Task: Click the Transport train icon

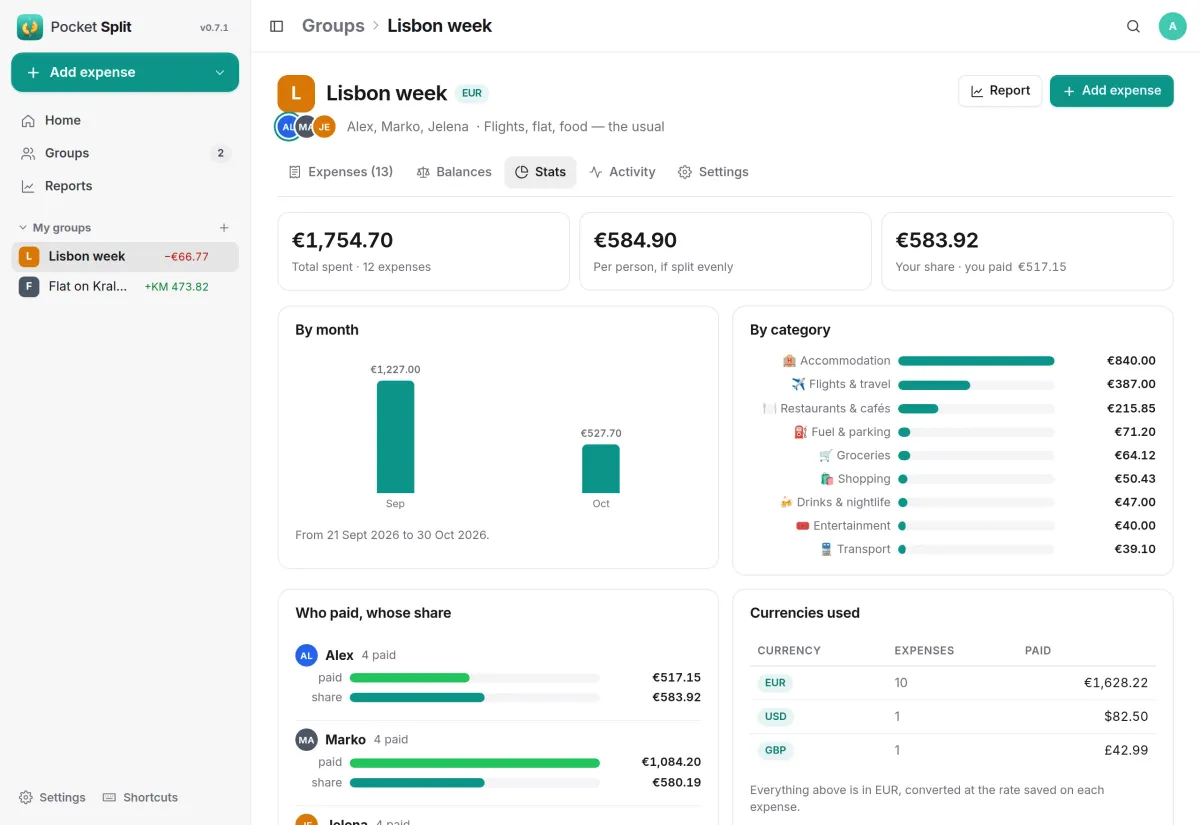Action: 826,549
